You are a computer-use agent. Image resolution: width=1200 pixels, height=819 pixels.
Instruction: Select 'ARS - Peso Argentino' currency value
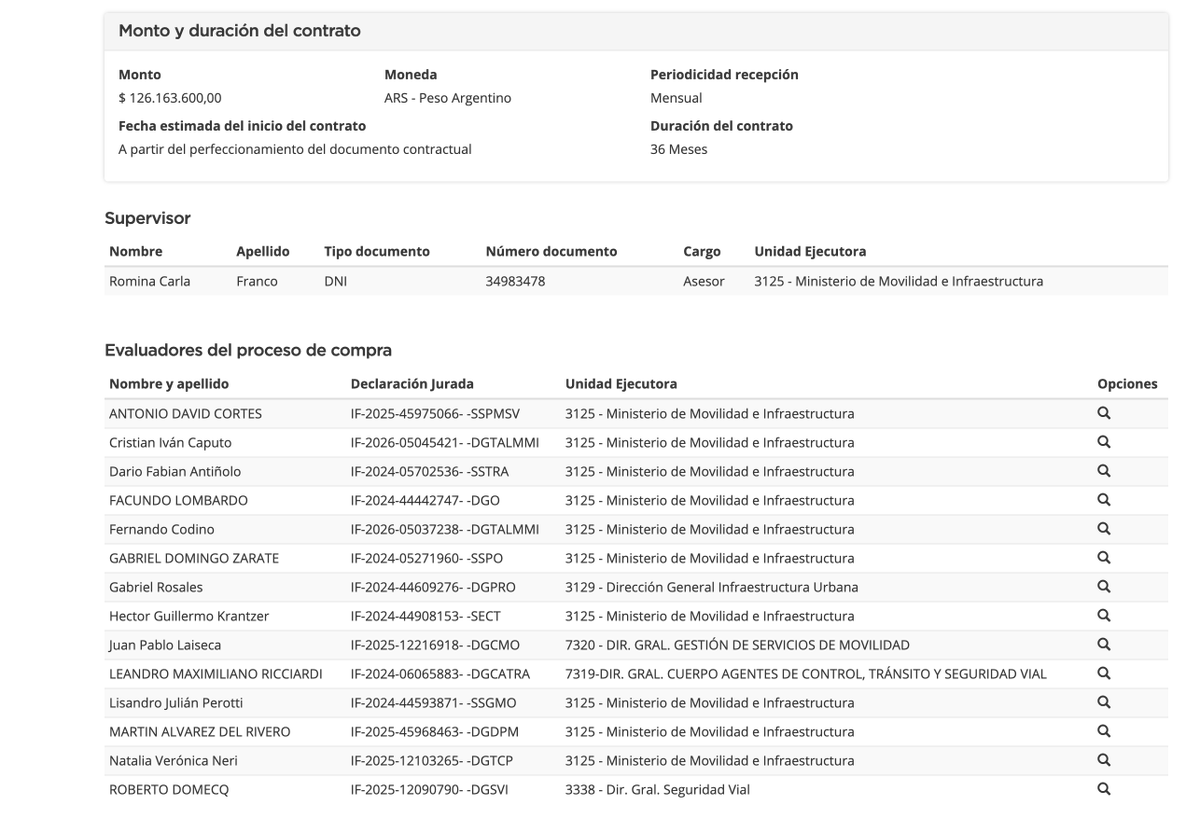[447, 98]
